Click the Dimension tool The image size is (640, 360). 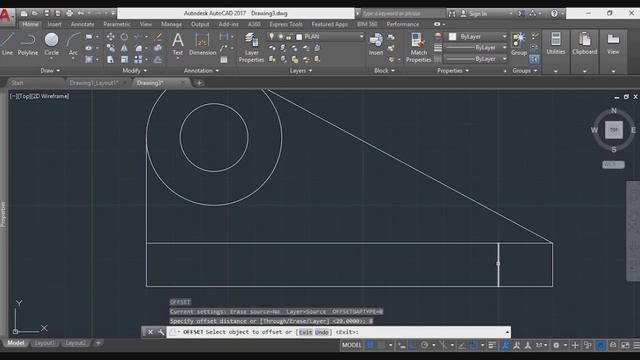(202, 44)
